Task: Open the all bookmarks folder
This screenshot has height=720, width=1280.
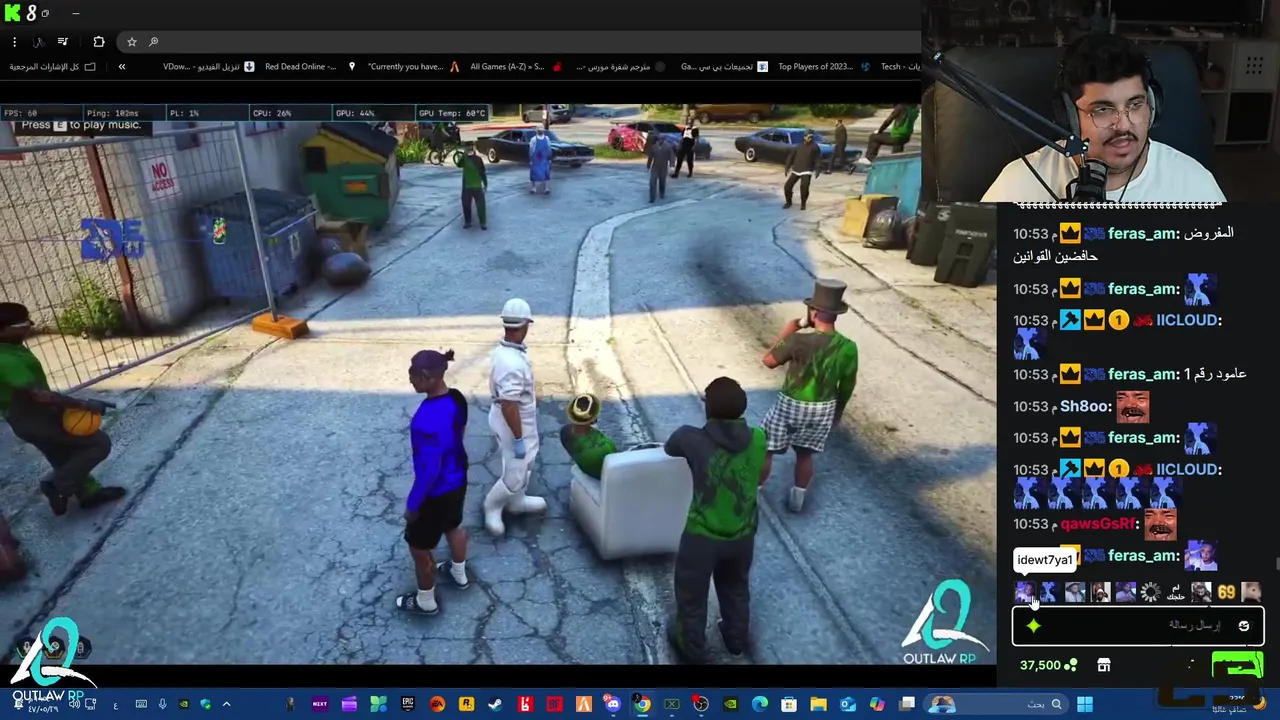Action: pos(53,66)
